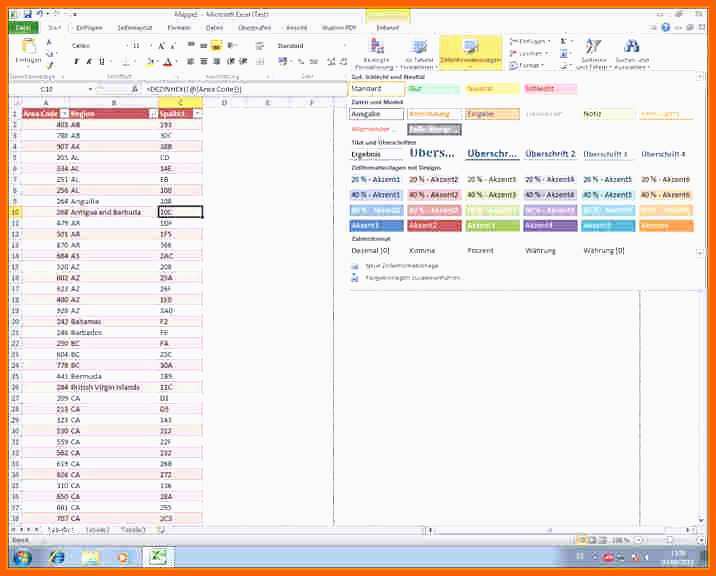
Task: Click the C10 name box field
Action: [48, 89]
